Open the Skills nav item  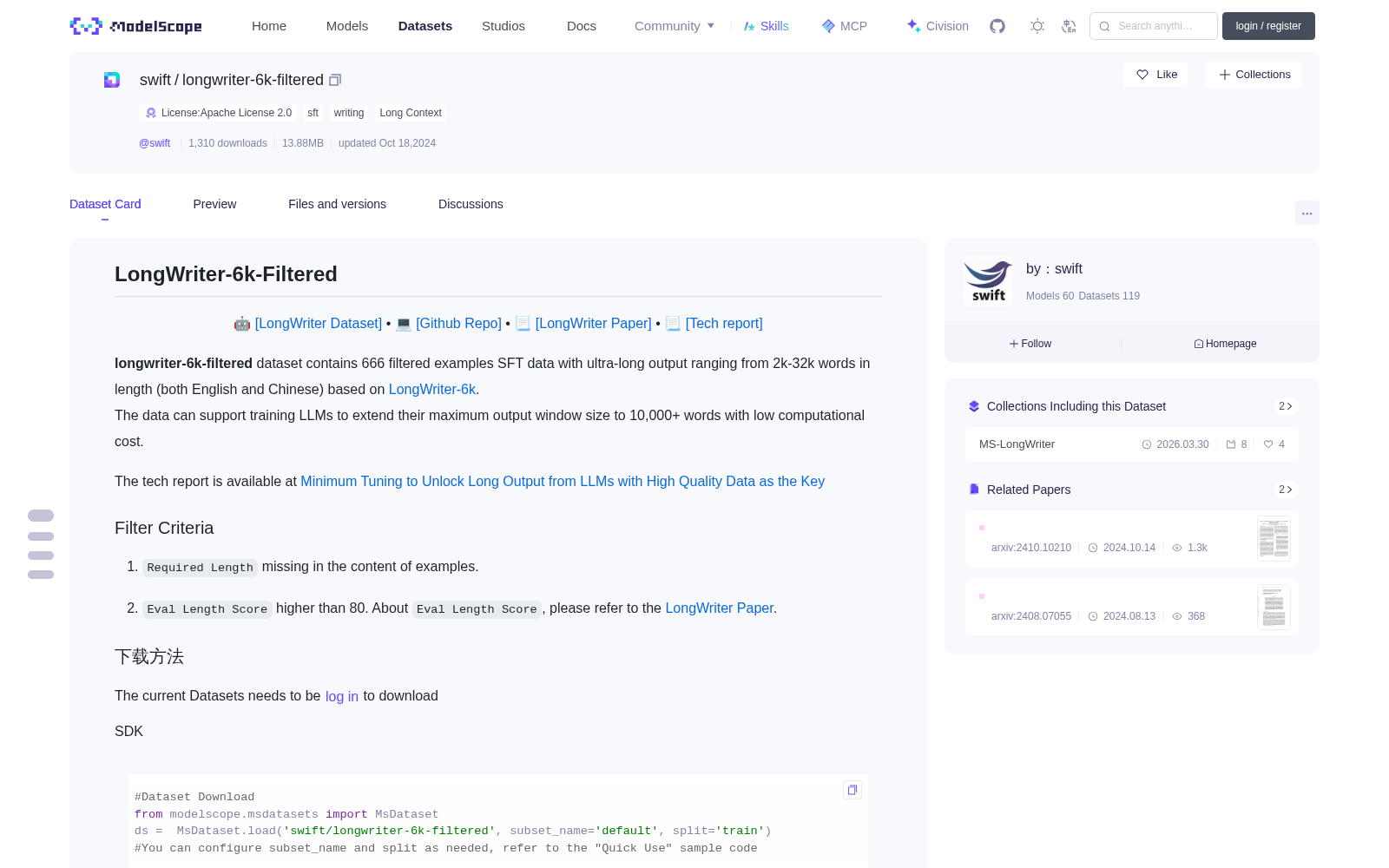766,26
